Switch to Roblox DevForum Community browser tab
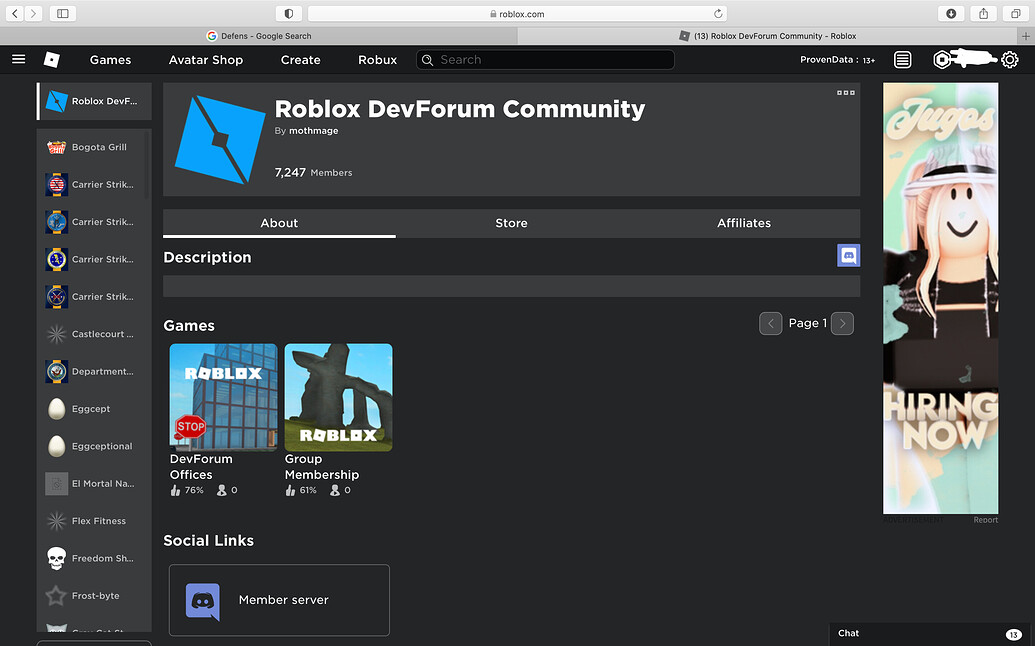This screenshot has height=646, width=1035. (768, 36)
